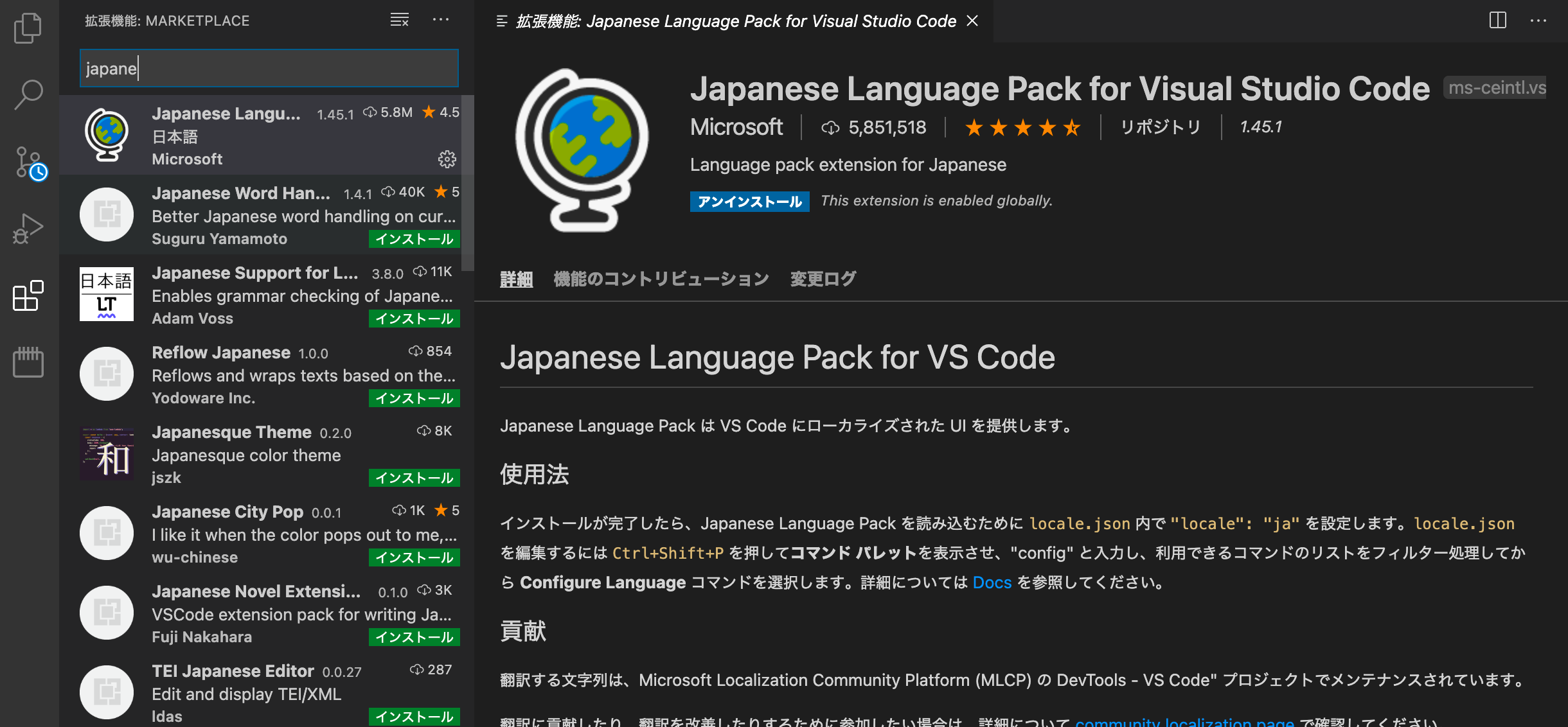
Task: Open the Run and Debug view
Action: tap(28, 229)
